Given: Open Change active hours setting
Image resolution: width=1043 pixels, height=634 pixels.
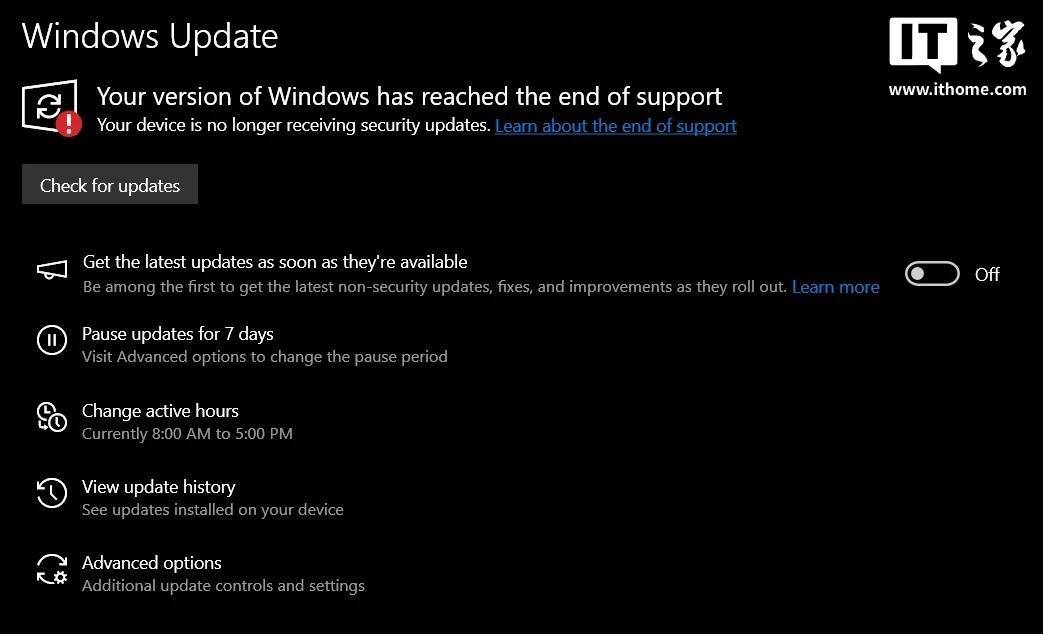Looking at the screenshot, I should [x=160, y=411].
